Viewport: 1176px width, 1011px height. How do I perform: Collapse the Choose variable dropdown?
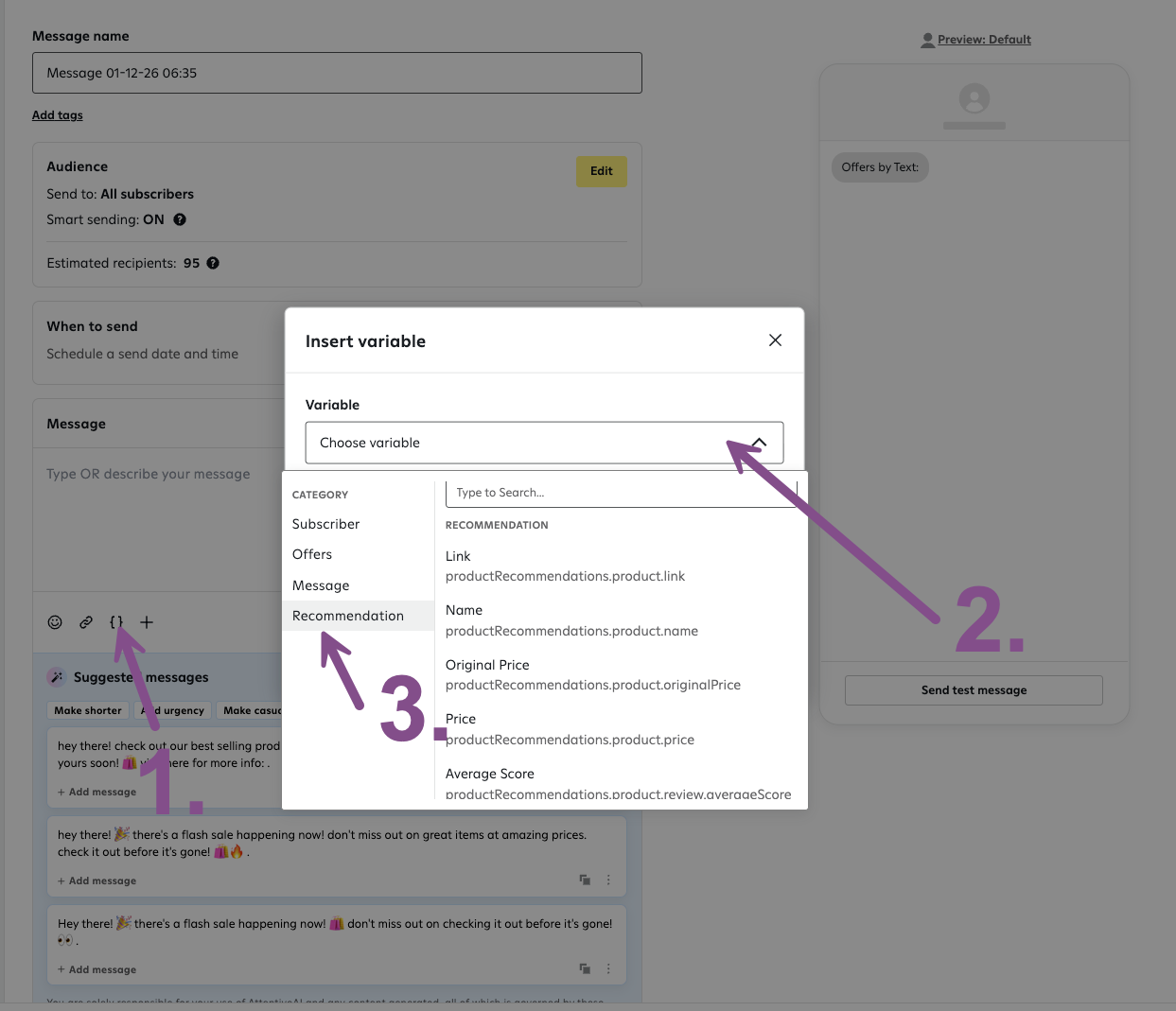[x=759, y=443]
